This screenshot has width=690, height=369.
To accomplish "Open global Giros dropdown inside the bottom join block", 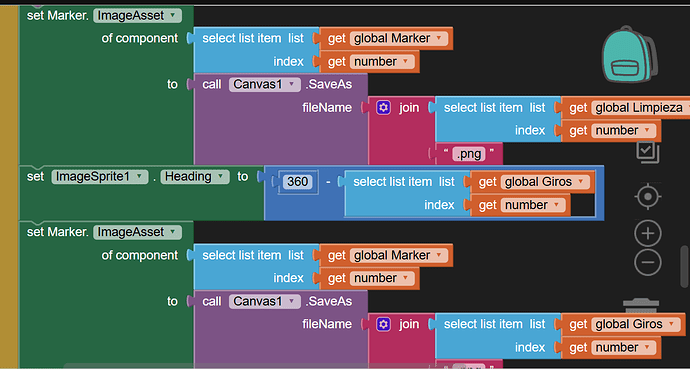I will pyautogui.click(x=635, y=325).
